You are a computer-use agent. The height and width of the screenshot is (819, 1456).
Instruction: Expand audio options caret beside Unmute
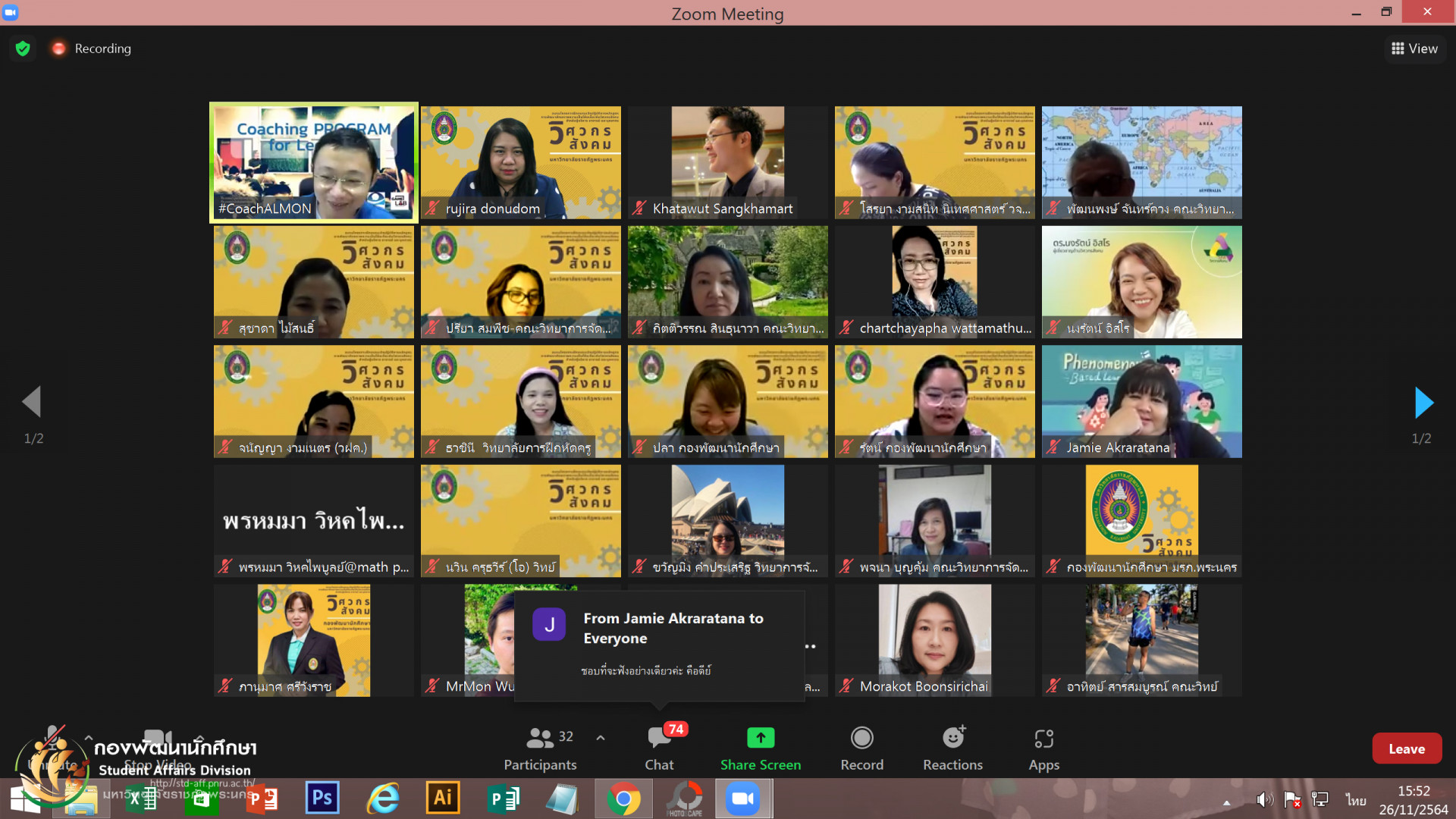click(88, 737)
